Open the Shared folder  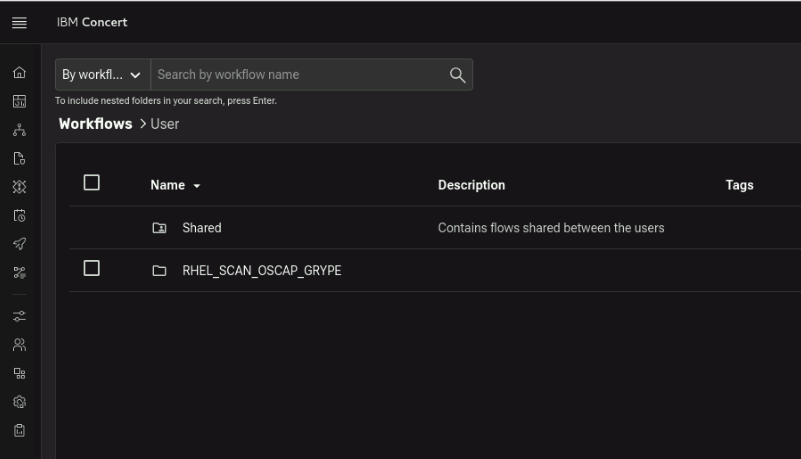click(x=201, y=228)
